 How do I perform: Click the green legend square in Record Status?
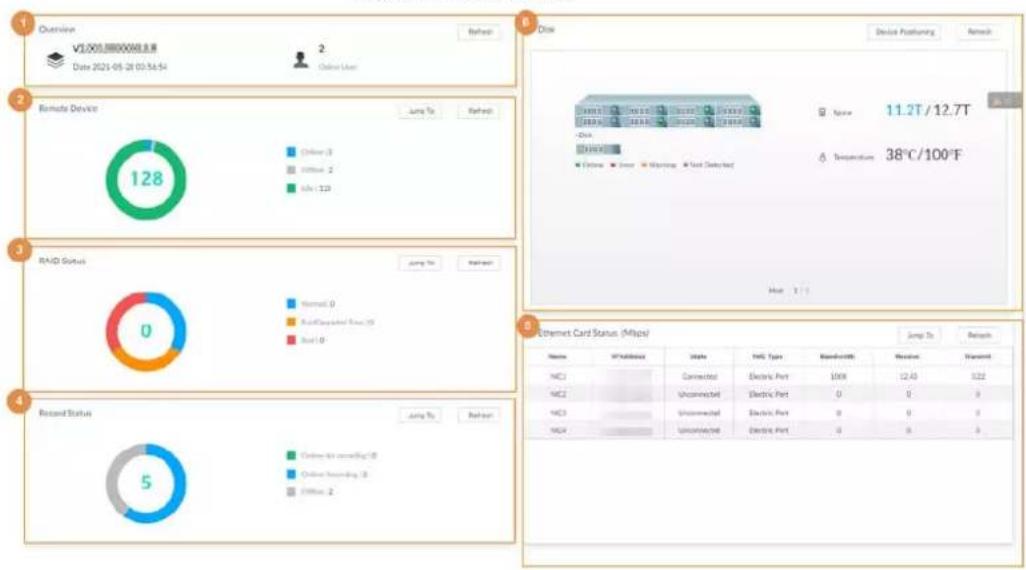(291, 455)
